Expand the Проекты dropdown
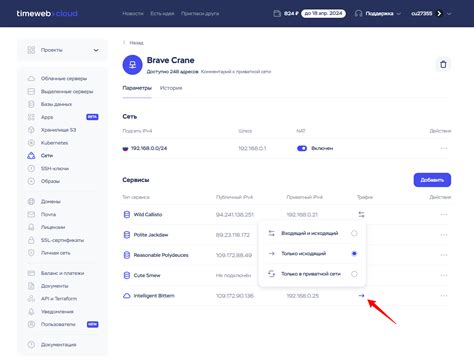The height and width of the screenshot is (364, 474). point(63,50)
